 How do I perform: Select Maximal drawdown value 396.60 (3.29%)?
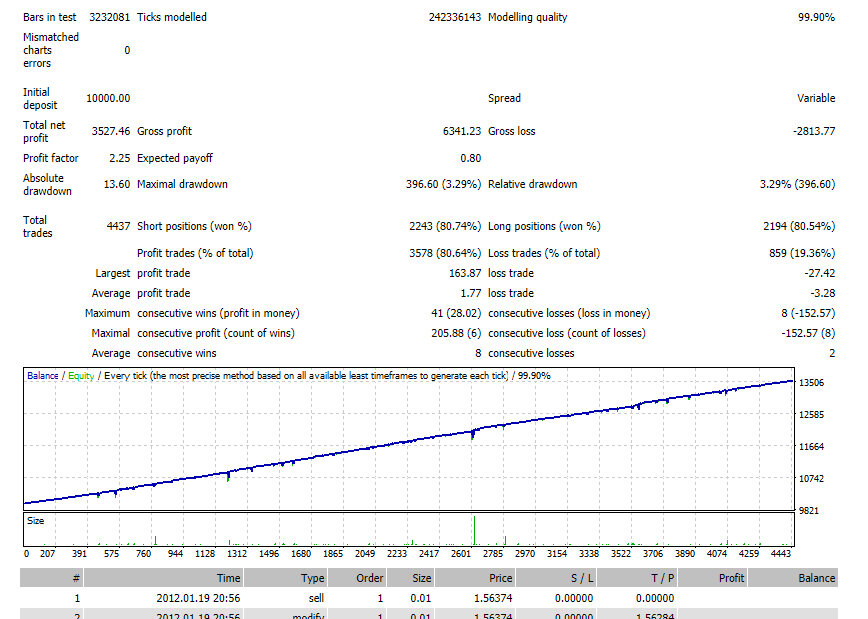(x=443, y=184)
